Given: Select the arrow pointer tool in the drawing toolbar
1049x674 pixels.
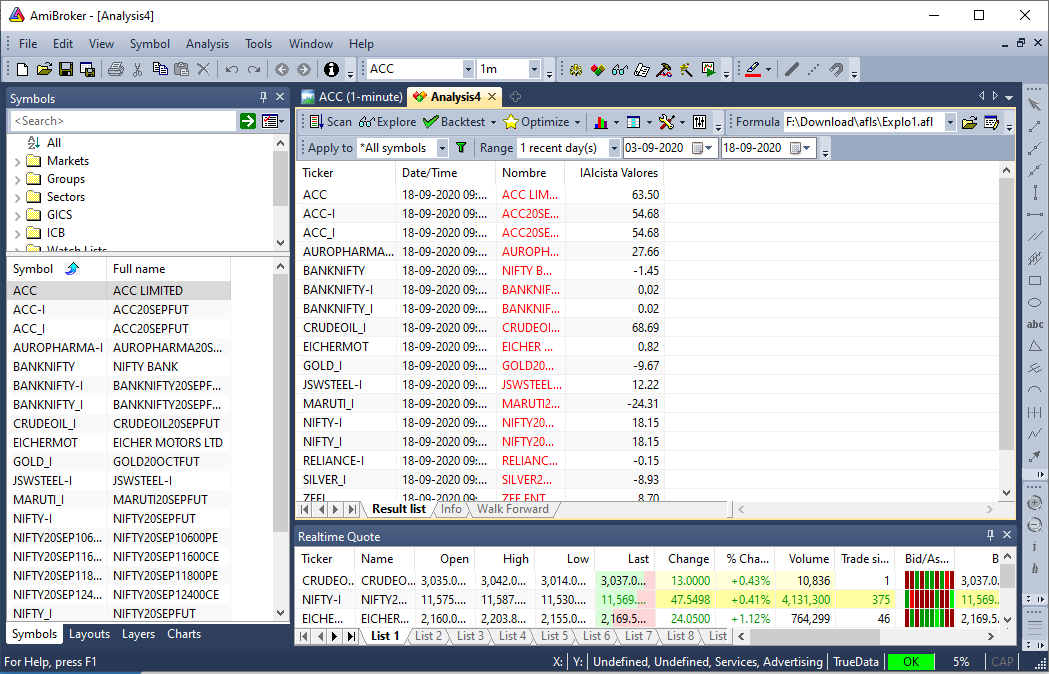Looking at the screenshot, I should 1035,104.
